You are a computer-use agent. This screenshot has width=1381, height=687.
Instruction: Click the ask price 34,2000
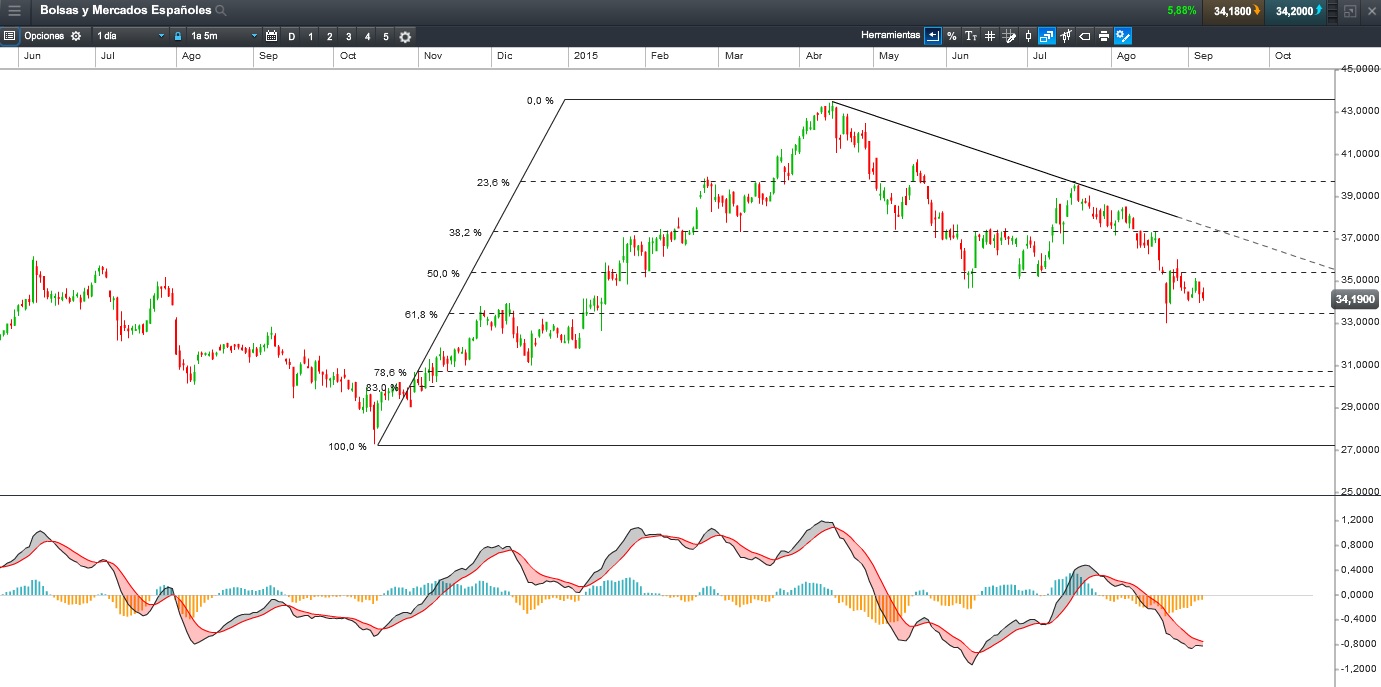(x=1295, y=11)
